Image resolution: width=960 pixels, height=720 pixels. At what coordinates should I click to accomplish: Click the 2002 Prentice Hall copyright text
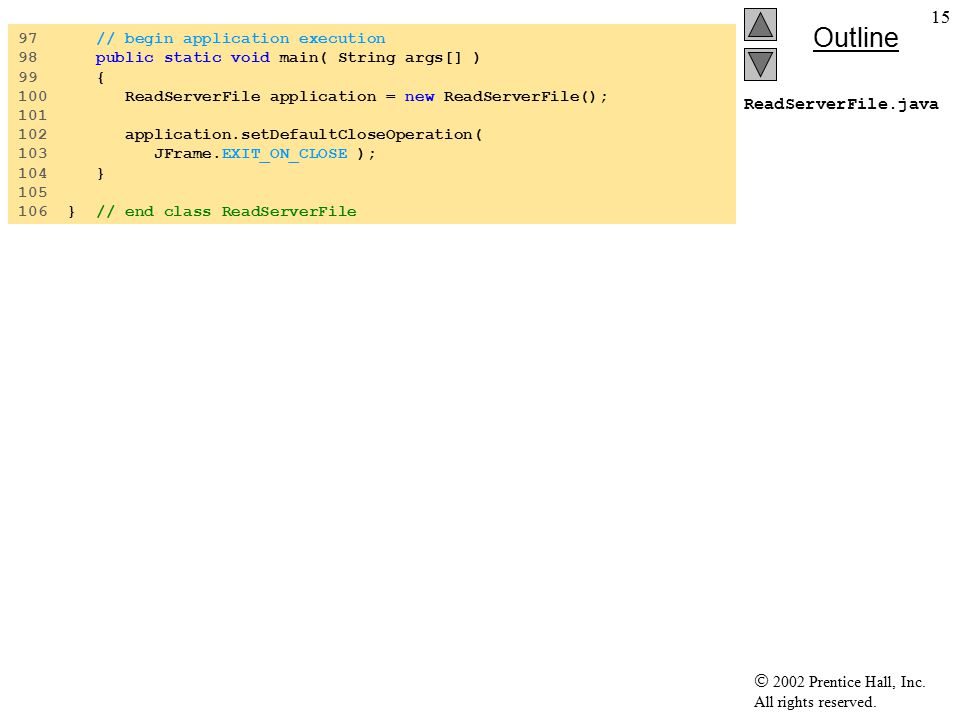point(839,681)
